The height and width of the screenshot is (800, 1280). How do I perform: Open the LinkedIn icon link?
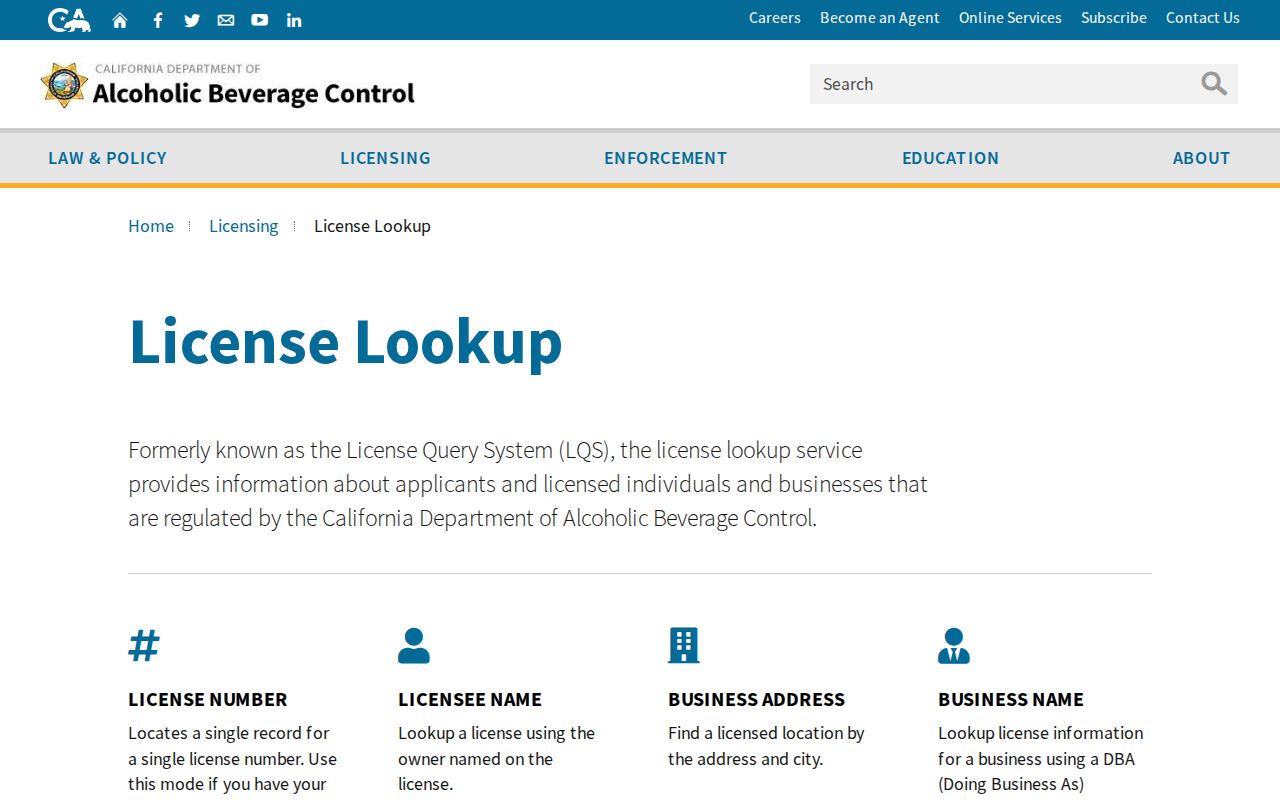(294, 20)
